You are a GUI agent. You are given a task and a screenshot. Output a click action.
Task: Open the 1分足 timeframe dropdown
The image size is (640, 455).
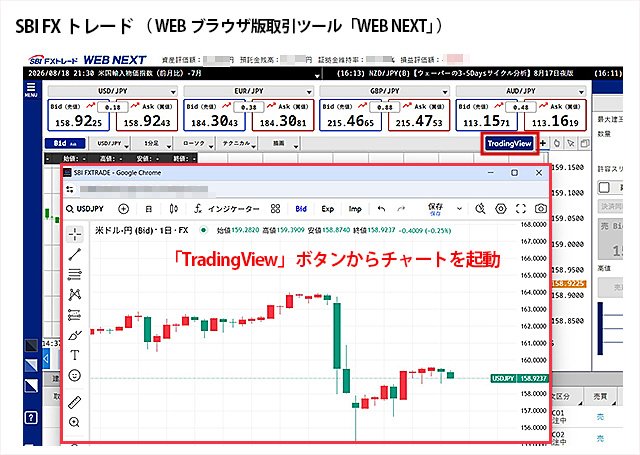(x=152, y=144)
